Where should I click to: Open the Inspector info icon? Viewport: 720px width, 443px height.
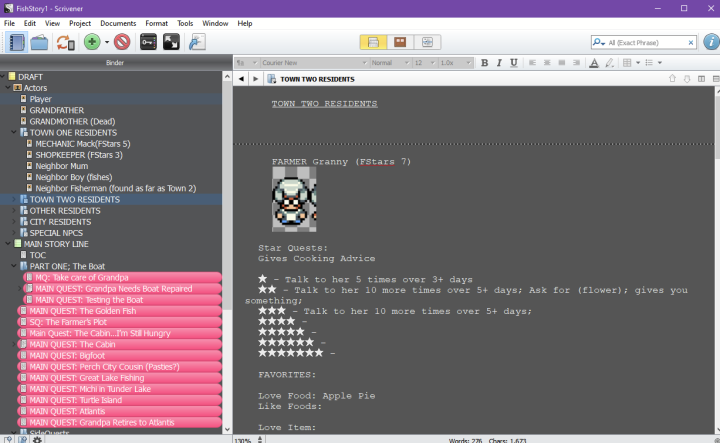711,42
